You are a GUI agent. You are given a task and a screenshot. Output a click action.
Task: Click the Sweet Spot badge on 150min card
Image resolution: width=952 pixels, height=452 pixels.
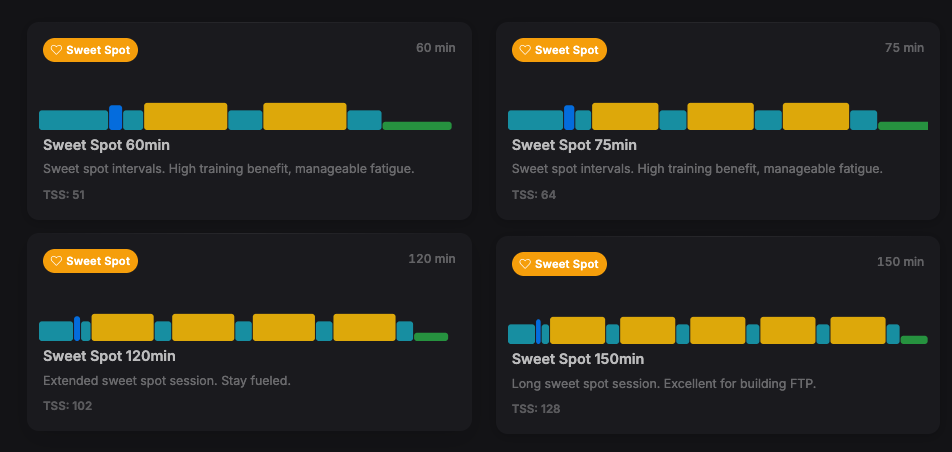click(x=559, y=264)
